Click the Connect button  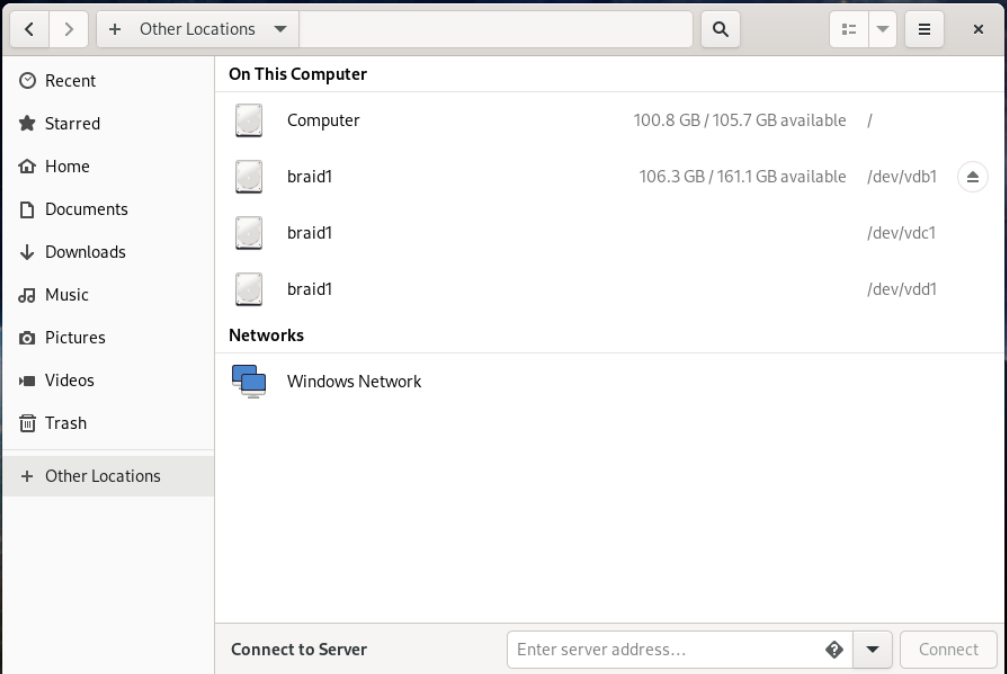[x=949, y=650]
